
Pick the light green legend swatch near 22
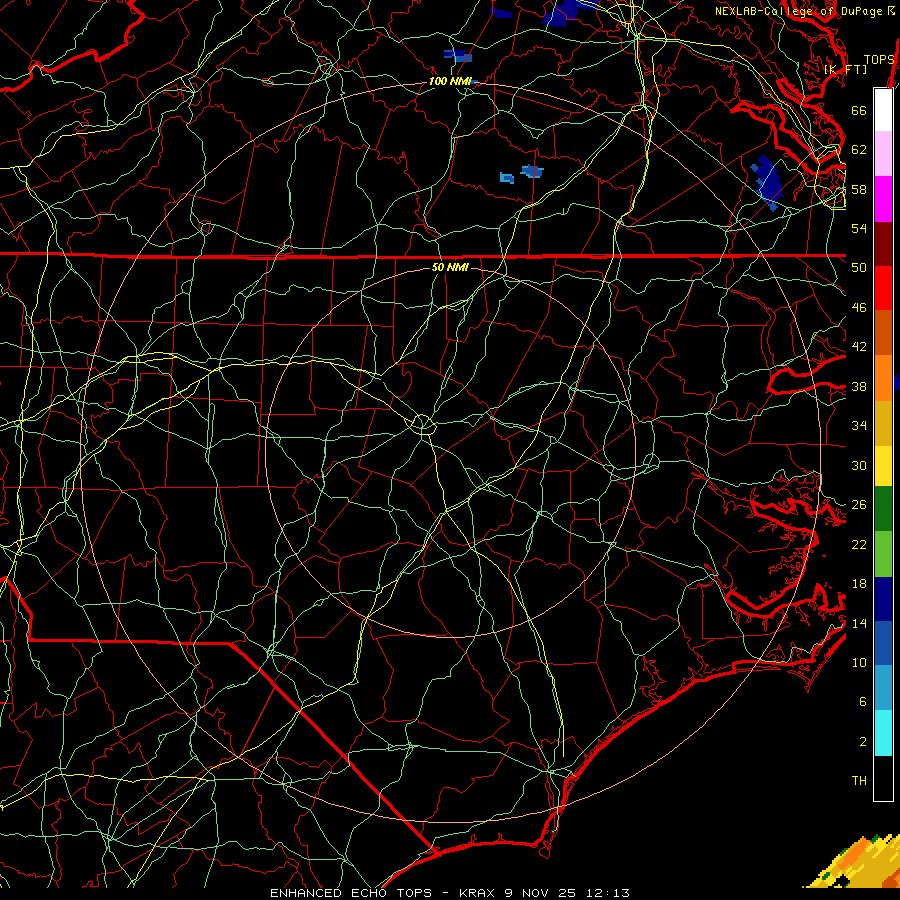883,554
